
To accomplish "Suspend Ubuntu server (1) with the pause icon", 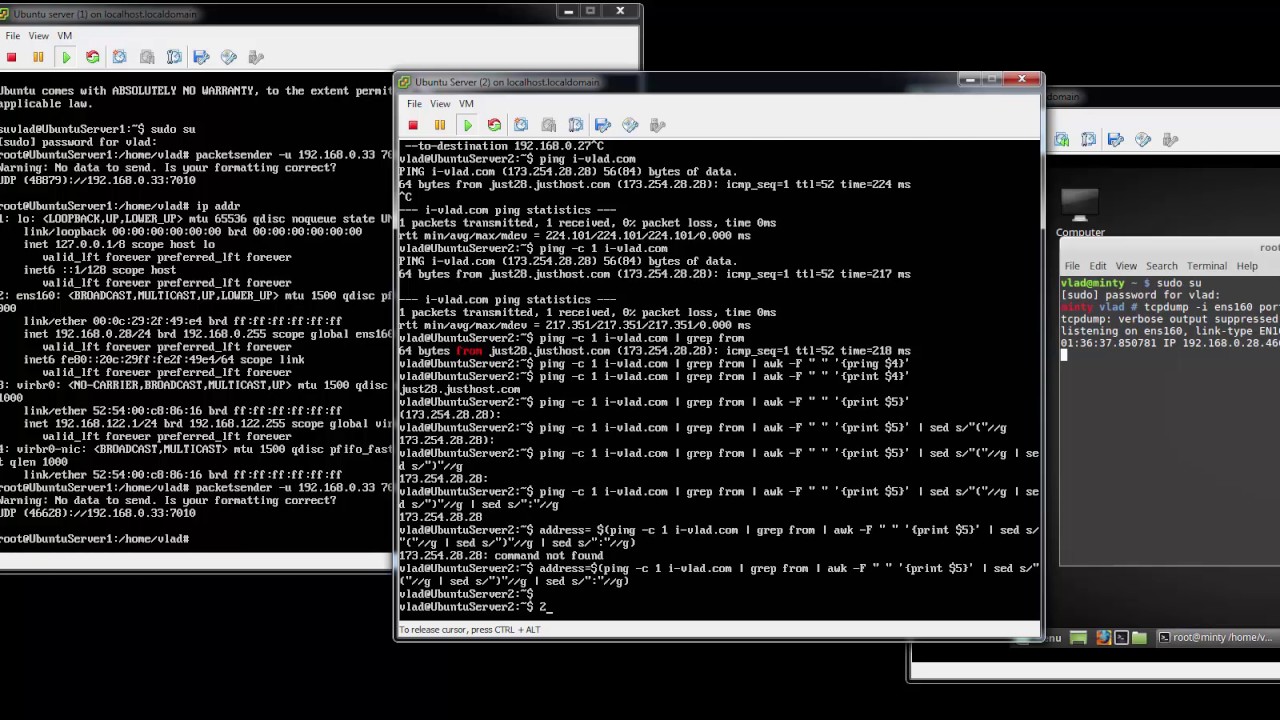I will (38, 57).
